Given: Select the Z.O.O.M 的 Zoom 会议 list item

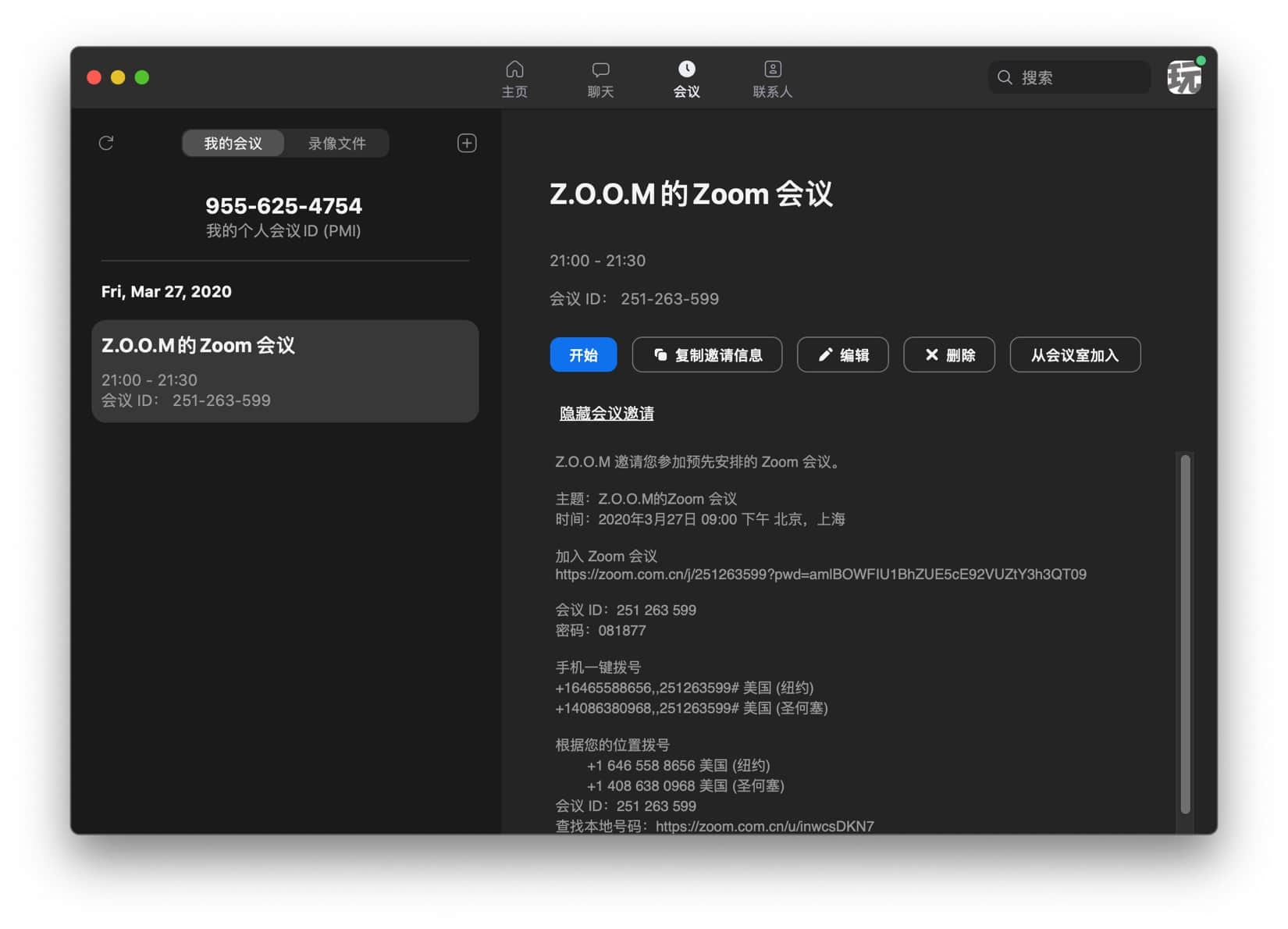Looking at the screenshot, I should [285, 371].
